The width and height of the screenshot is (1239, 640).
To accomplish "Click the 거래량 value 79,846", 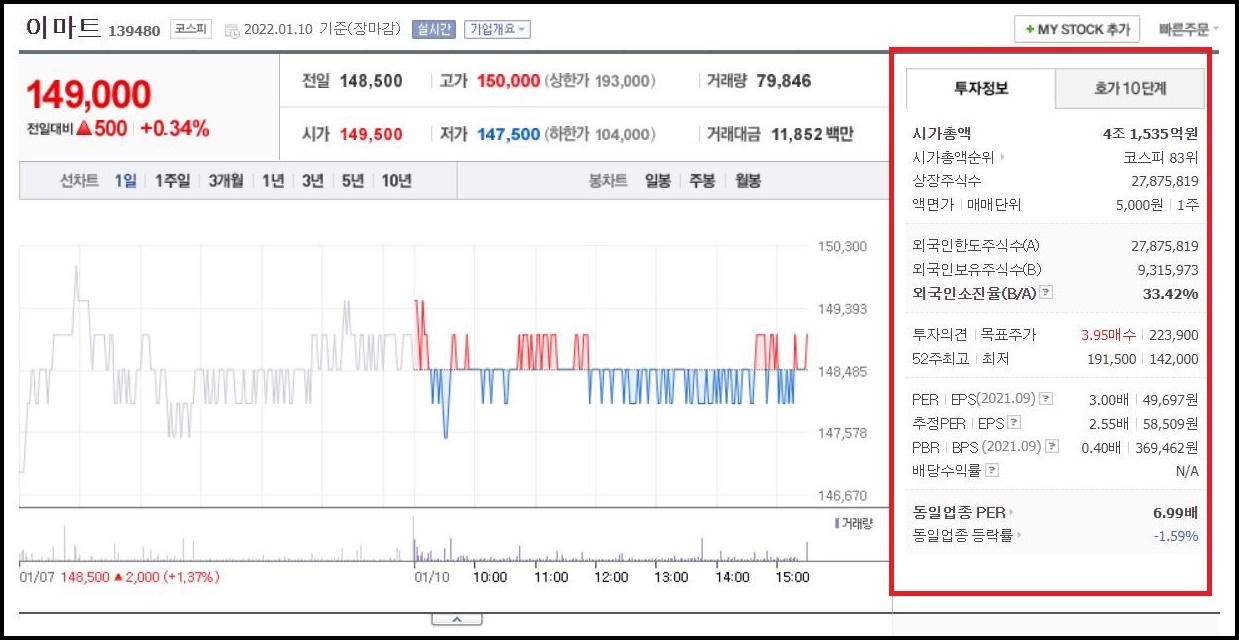I will (784, 81).
